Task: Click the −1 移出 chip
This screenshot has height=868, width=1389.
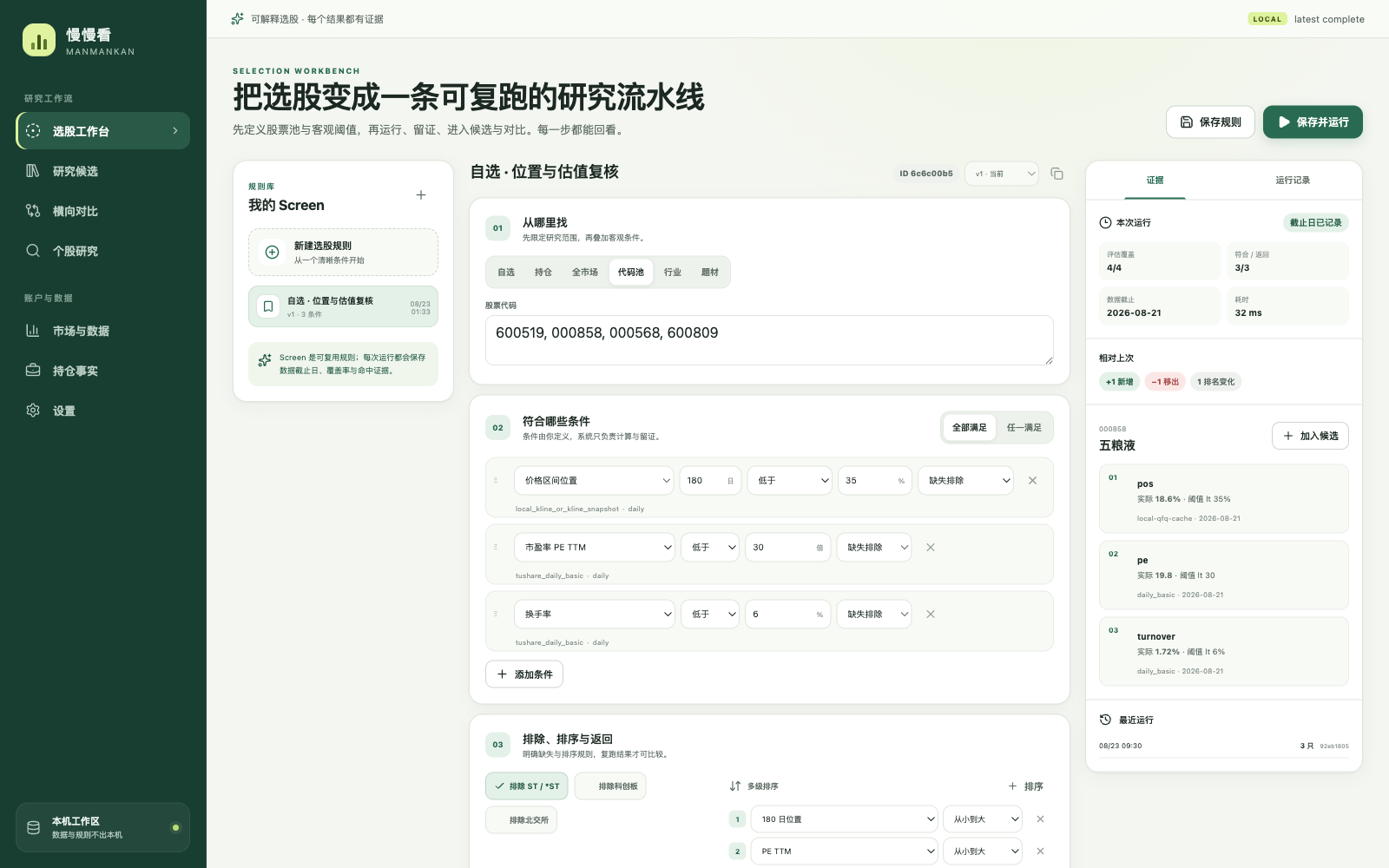Action: pyautogui.click(x=1165, y=382)
